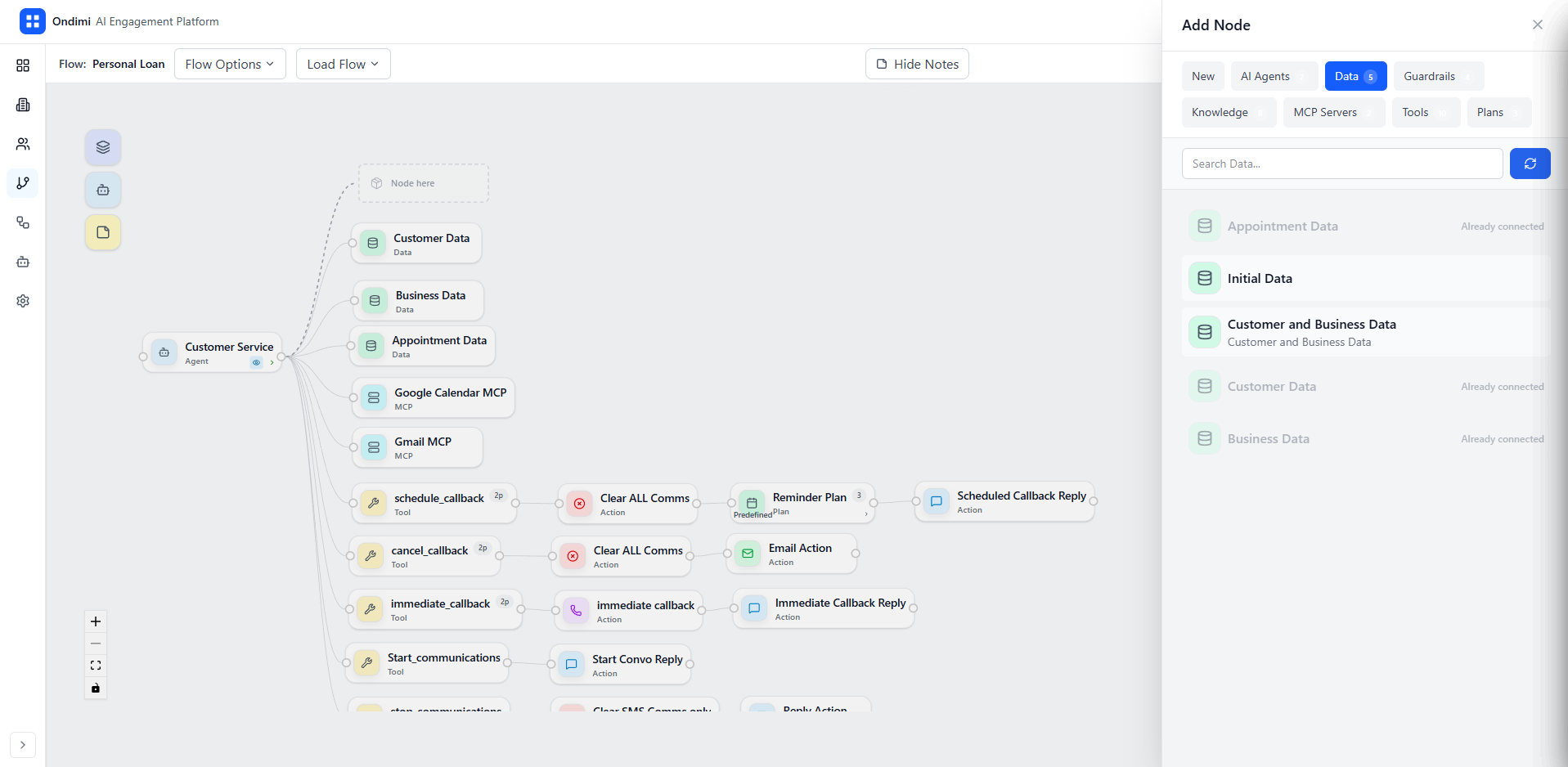This screenshot has width=1568, height=767.
Task: Click the blue refresh icon beside the search
Action: pos(1530,164)
